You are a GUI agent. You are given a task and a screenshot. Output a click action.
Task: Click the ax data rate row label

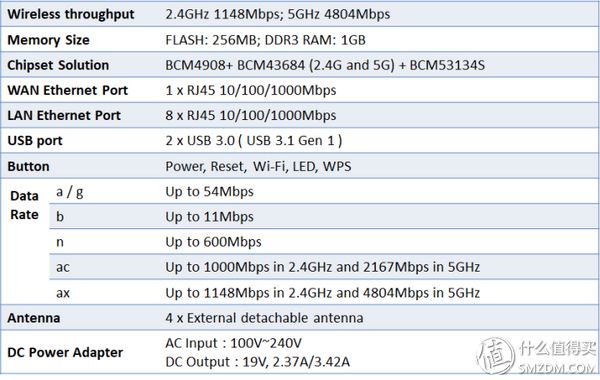click(x=63, y=293)
